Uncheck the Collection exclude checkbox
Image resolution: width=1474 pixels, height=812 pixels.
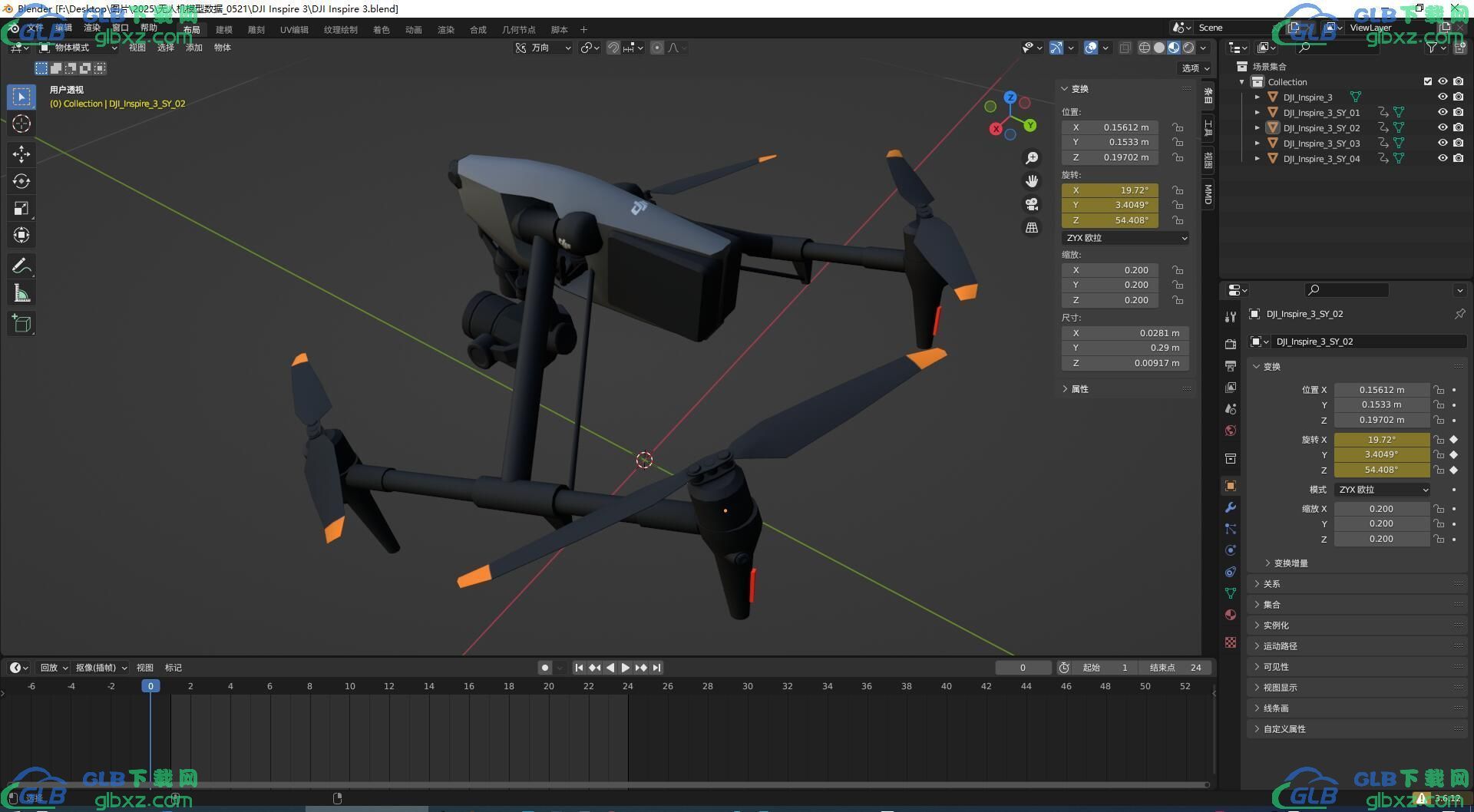(x=1428, y=81)
